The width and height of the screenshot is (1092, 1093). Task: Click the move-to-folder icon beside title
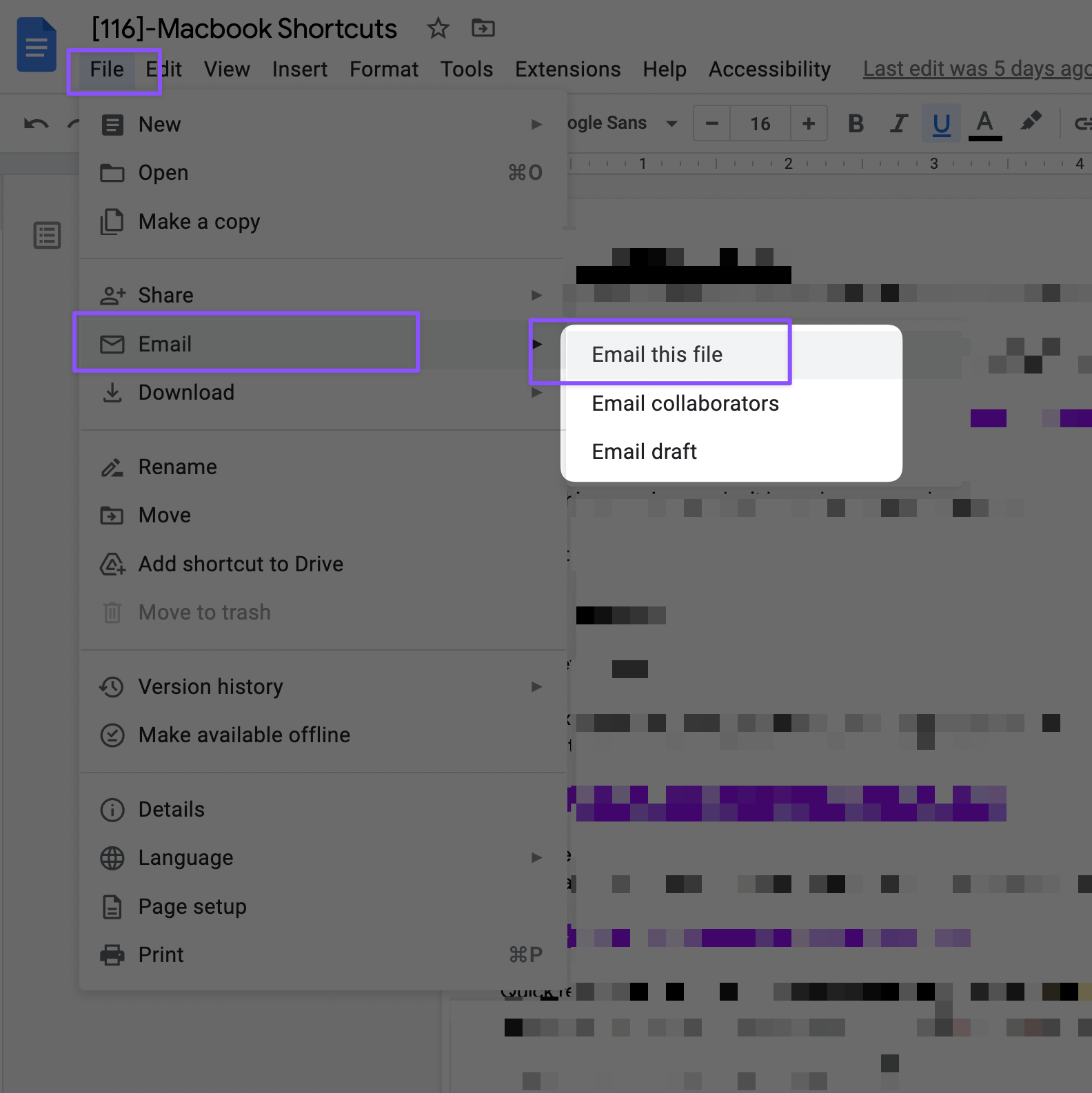click(483, 28)
